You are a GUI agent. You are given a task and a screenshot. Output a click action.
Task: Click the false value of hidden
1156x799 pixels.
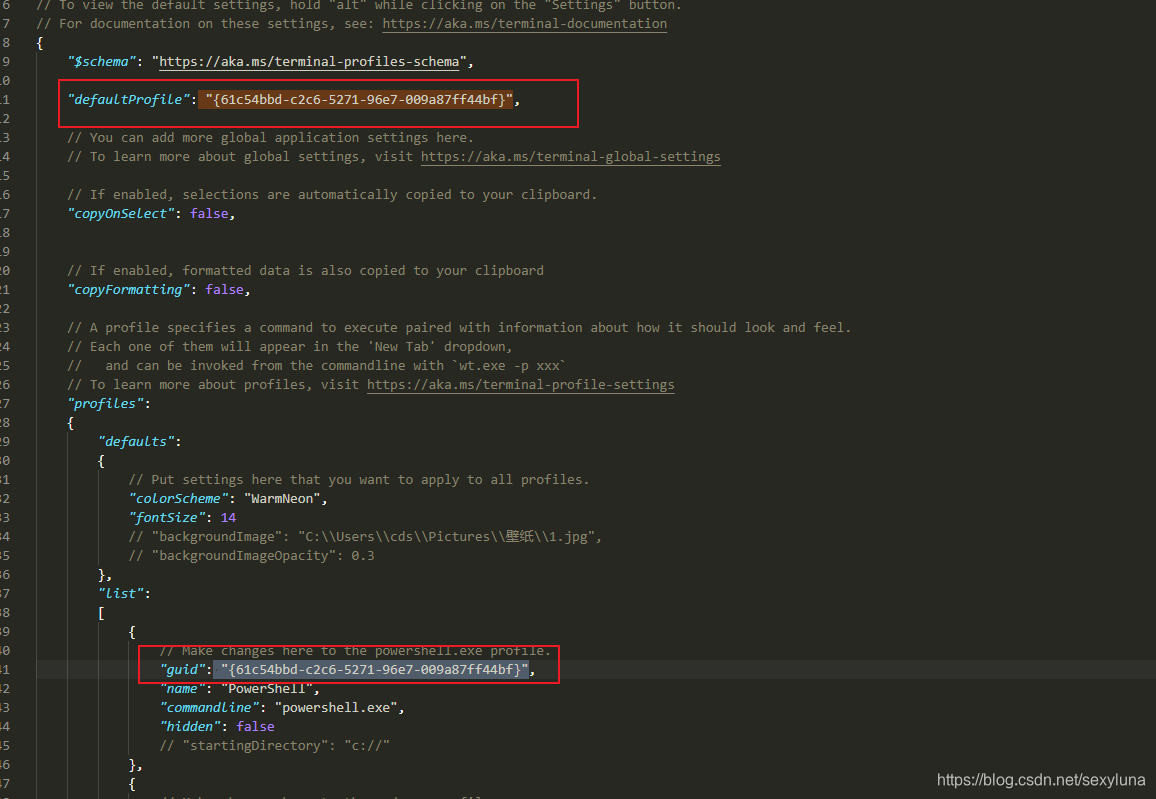coord(255,727)
